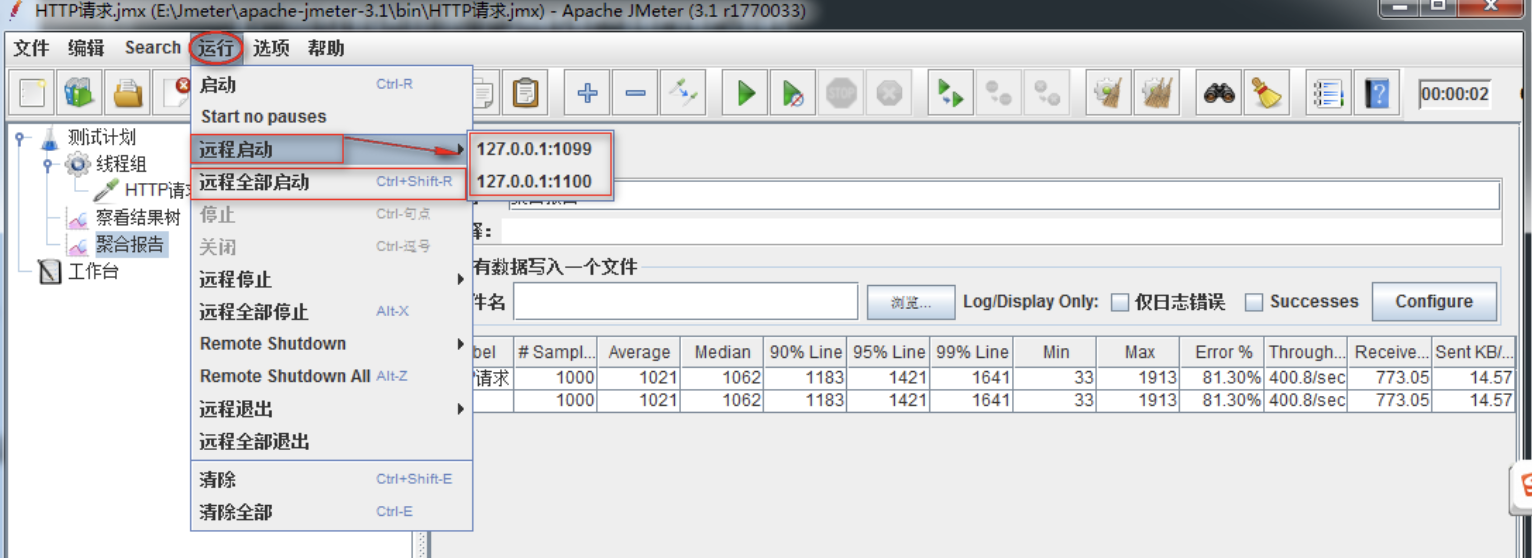Screen dimensions: 1532x558
Task: Click the 99% Line column header
Action: [x=971, y=352]
